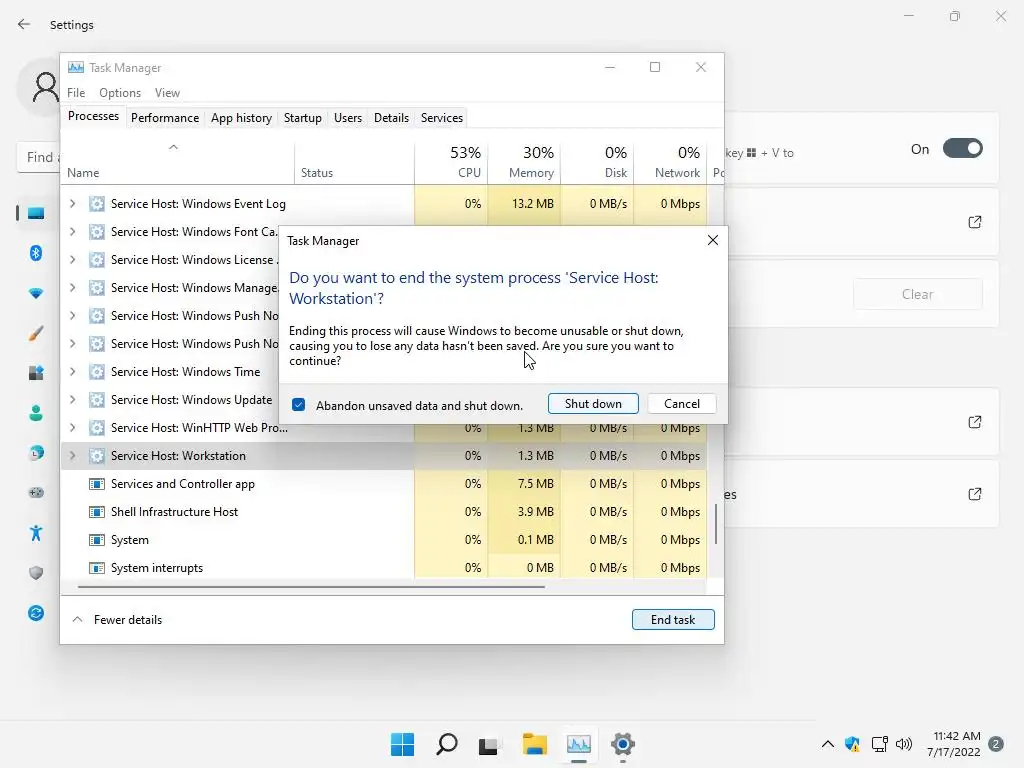Go back in Settings window
The height and width of the screenshot is (768, 1024).
[24, 24]
